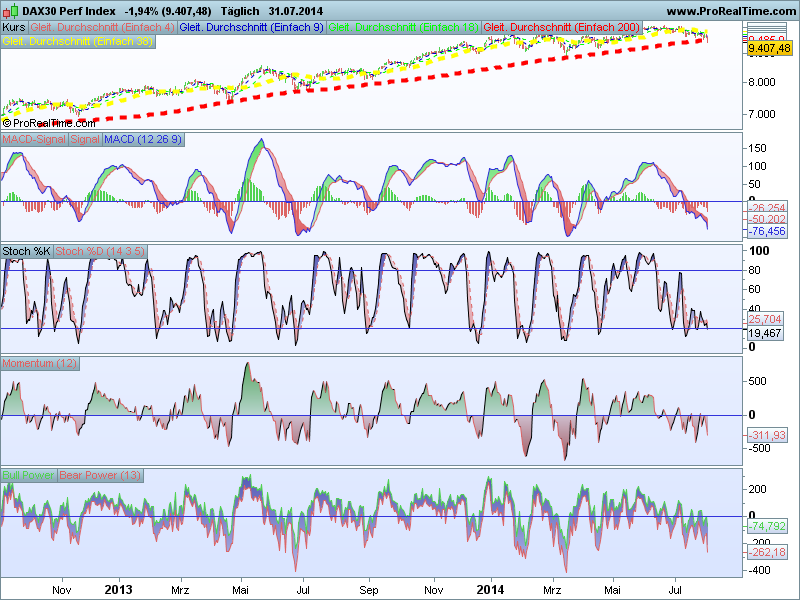Click the Sep marker on time axis
This screenshot has height=600, width=800.
[x=369, y=590]
